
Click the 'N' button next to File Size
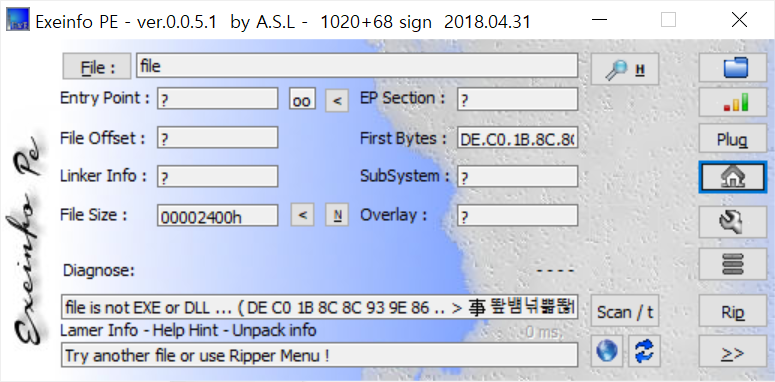(337, 215)
